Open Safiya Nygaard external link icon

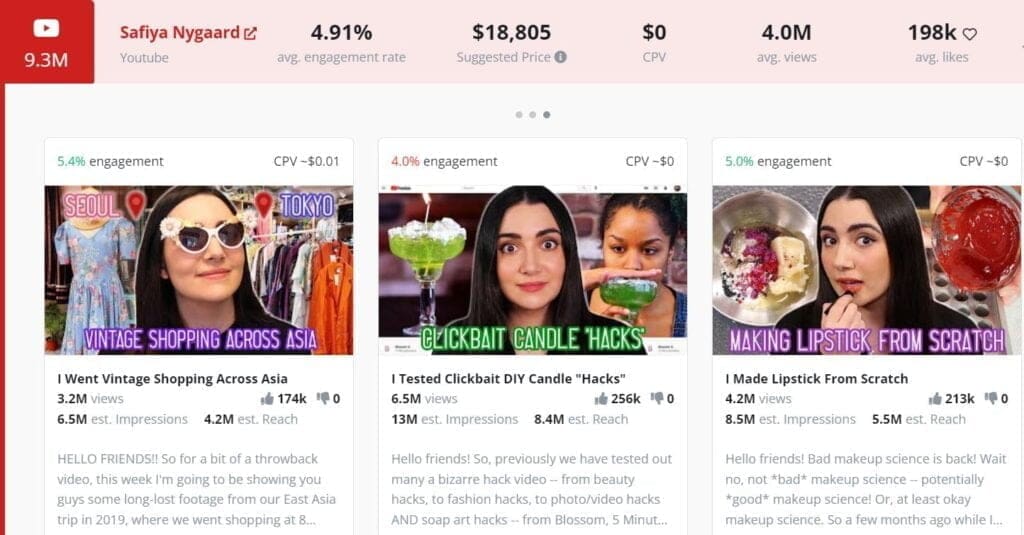(x=250, y=33)
